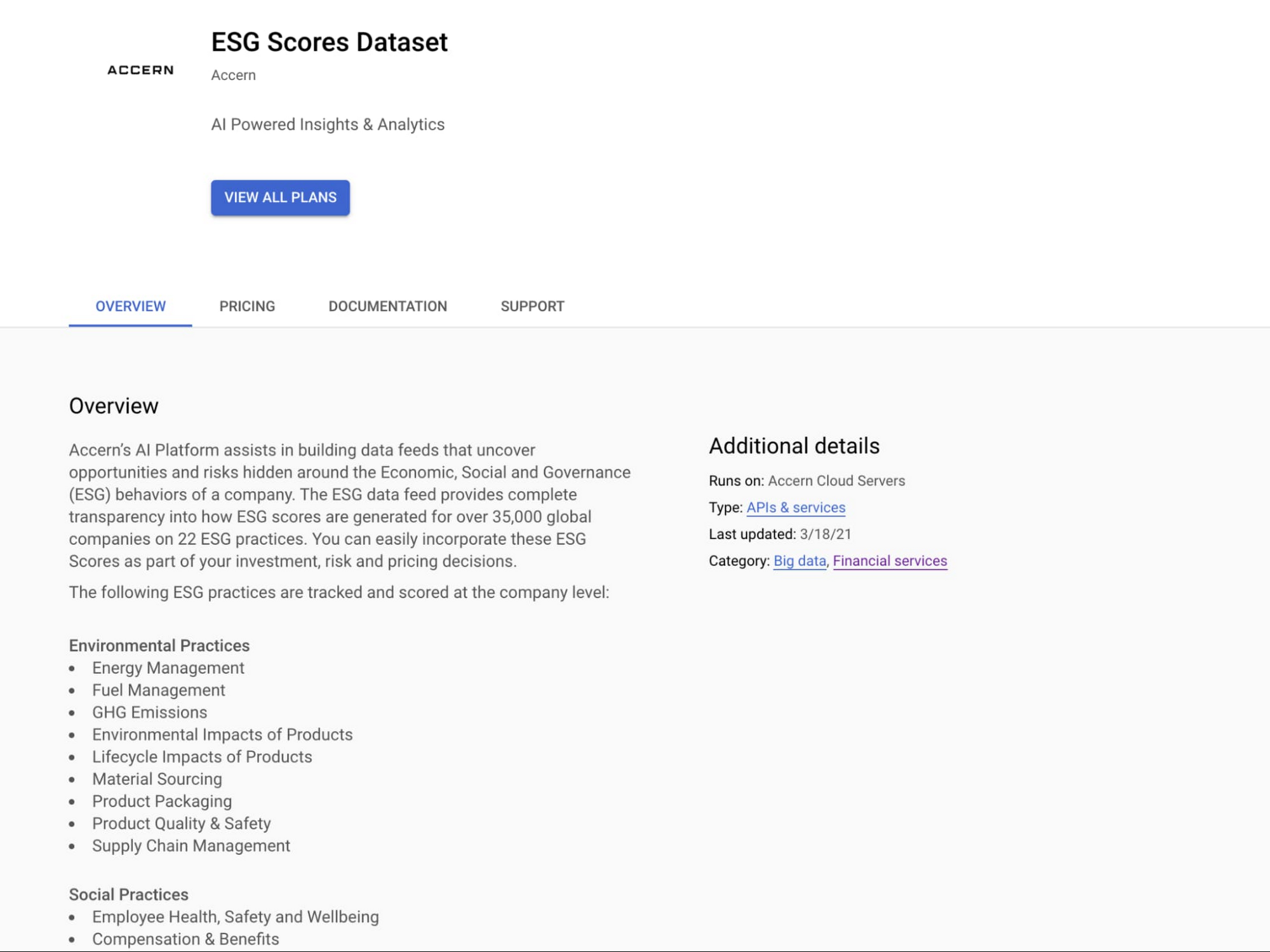Click the Supply Chain Management item

coord(190,846)
